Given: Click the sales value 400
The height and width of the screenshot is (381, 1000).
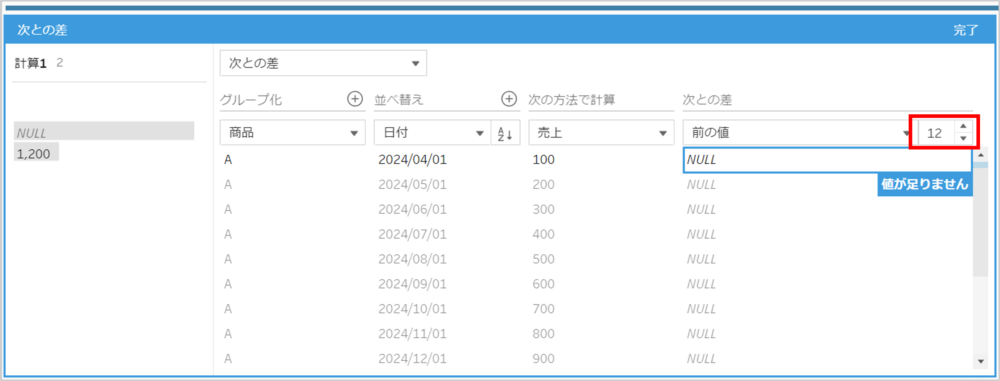Looking at the screenshot, I should pyautogui.click(x=544, y=234).
